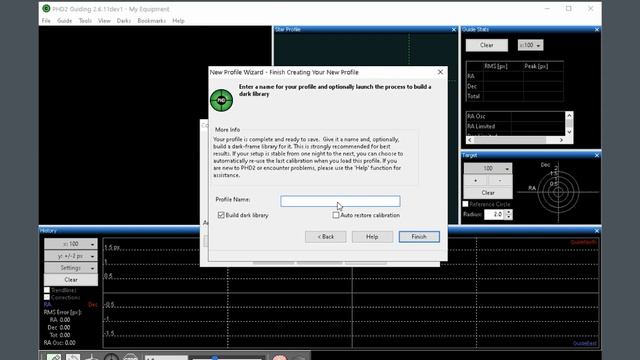
Task: Click Clear in the Target panel
Action: tap(488, 193)
